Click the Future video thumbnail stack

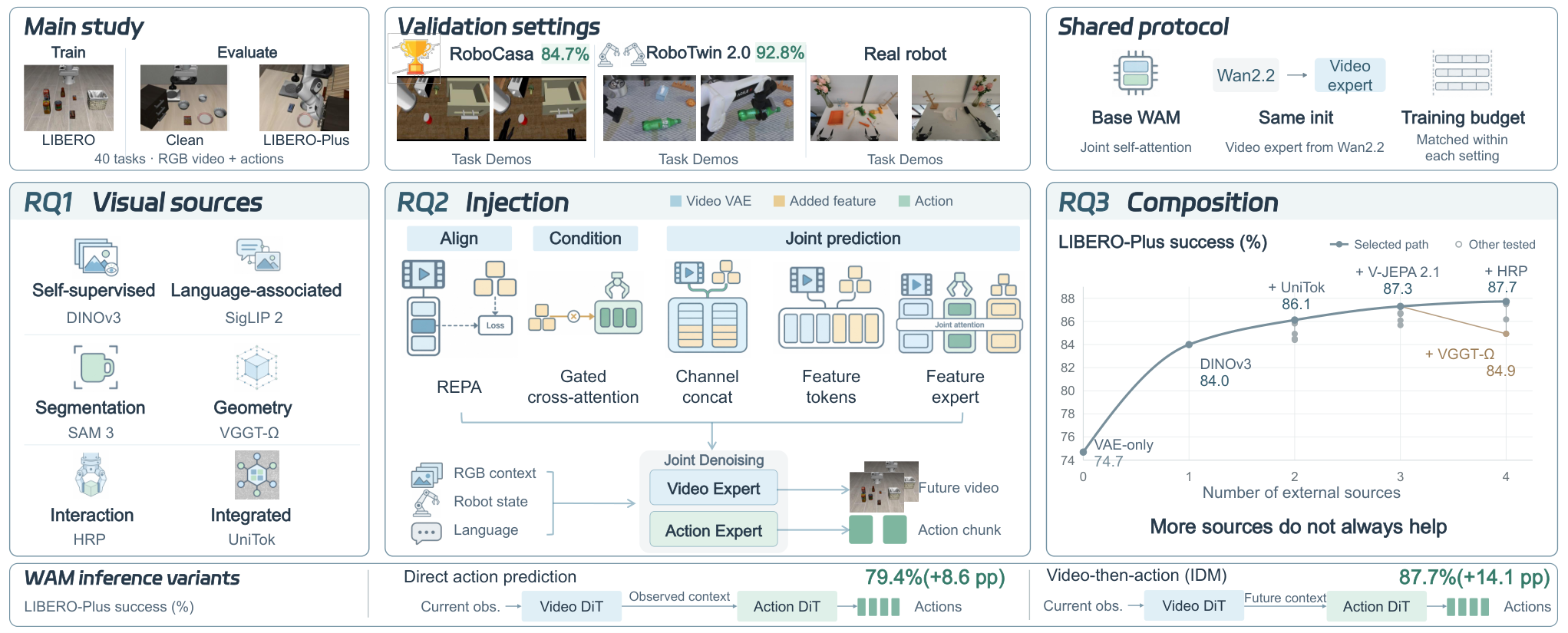(884, 486)
